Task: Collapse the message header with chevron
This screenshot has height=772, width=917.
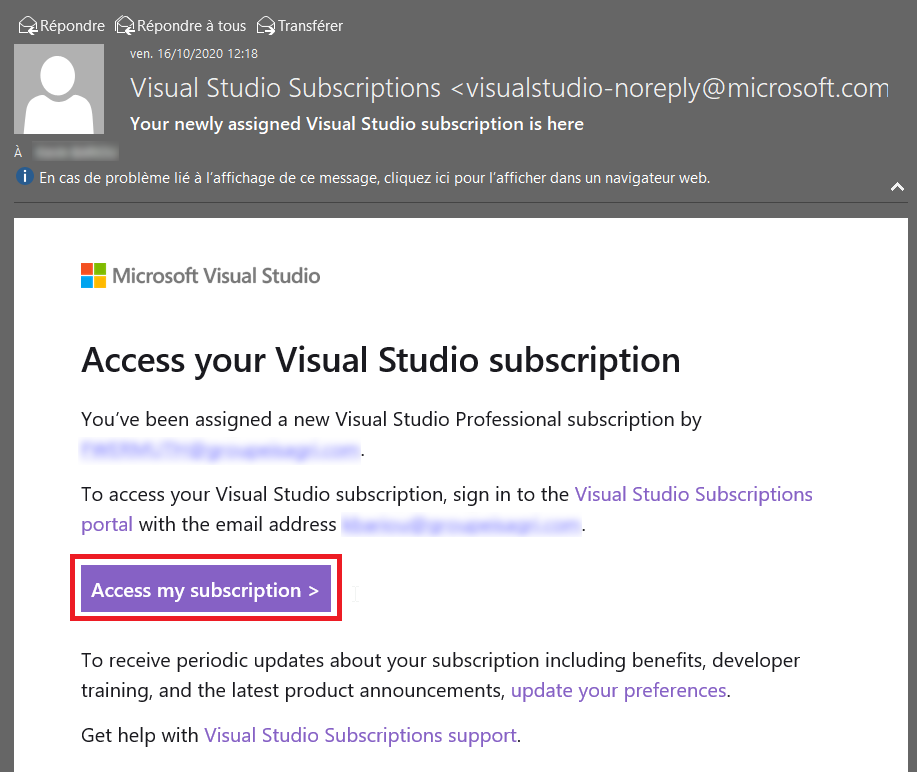Action: coord(897,187)
